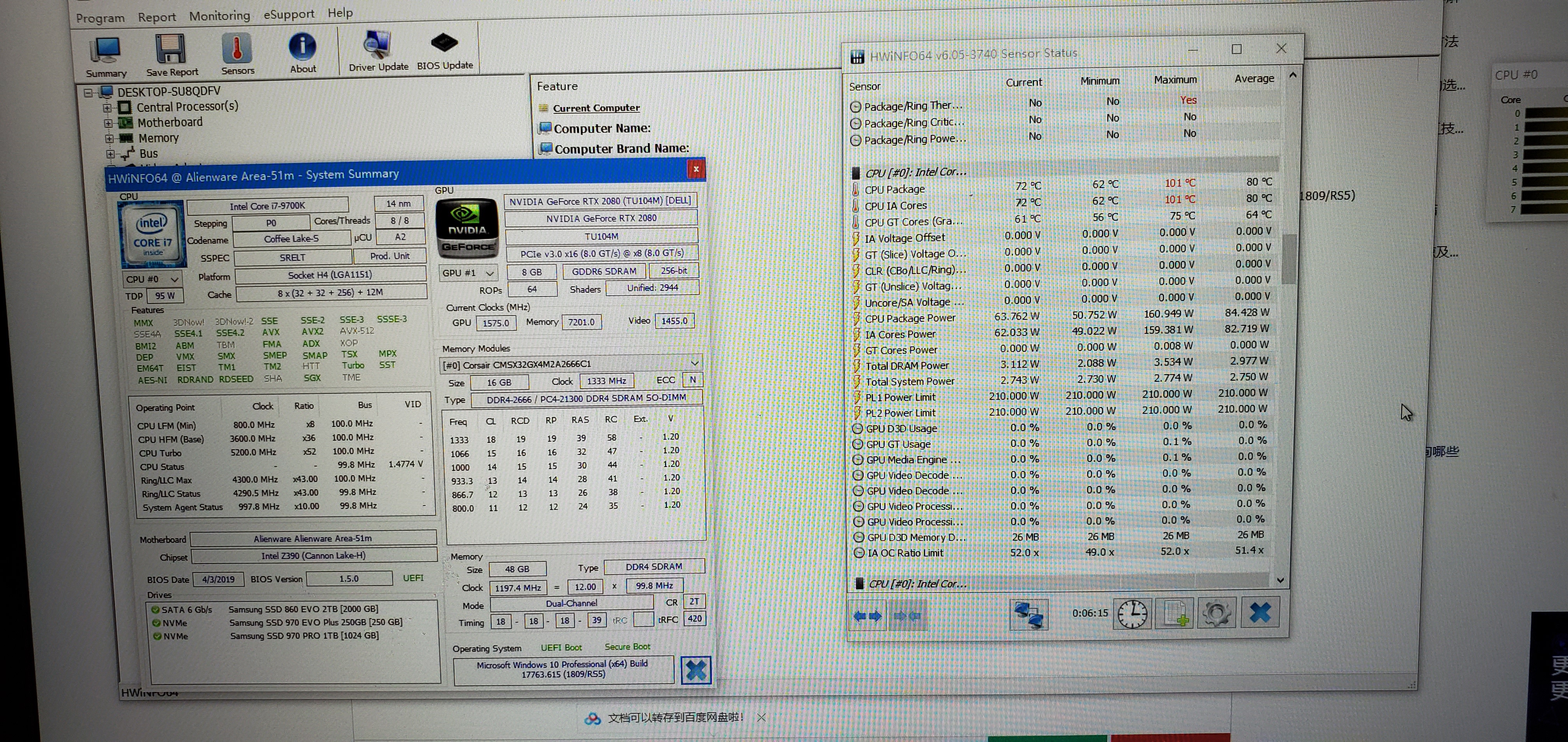Viewport: 1568px width, 742px height.
Task: Minimize the Sensor Status window
Action: tap(1192, 50)
